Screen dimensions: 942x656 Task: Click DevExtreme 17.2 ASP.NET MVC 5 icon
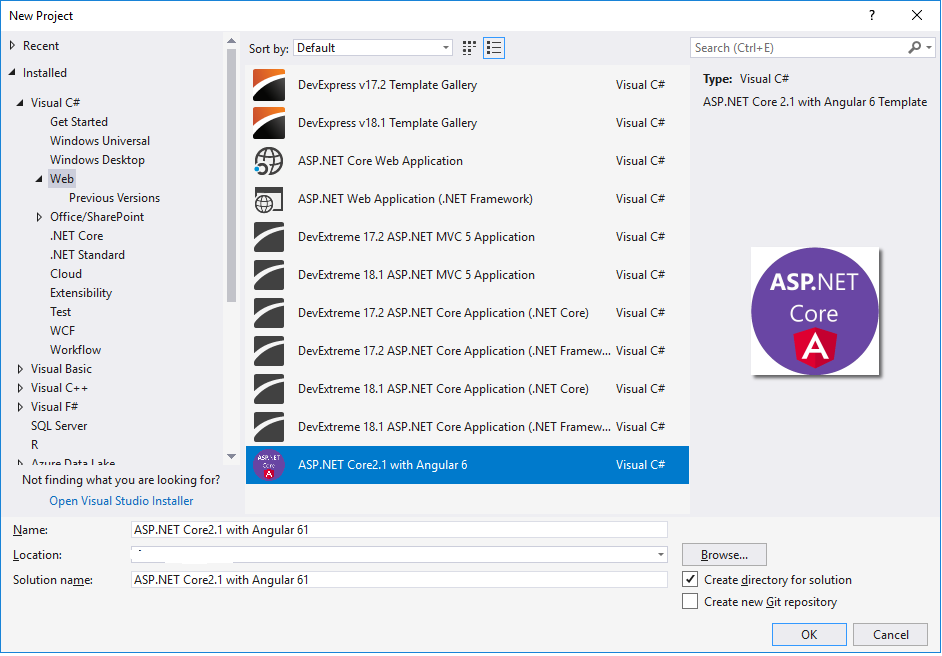(269, 237)
